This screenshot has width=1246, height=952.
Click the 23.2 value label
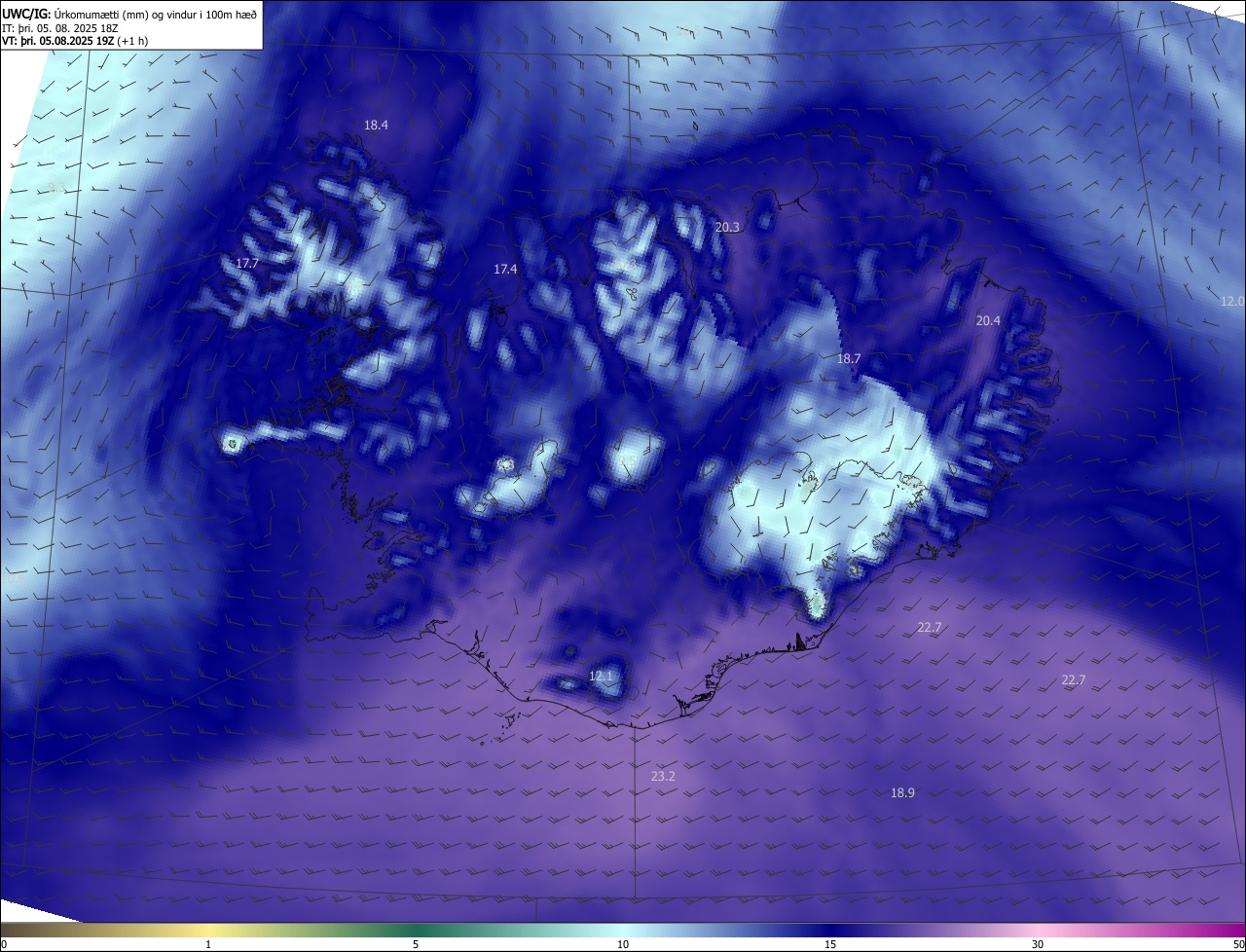[663, 776]
